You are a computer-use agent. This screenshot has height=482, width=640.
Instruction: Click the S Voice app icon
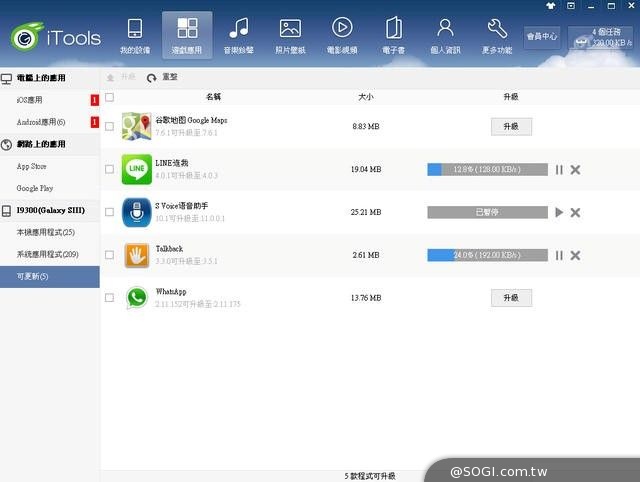136,212
